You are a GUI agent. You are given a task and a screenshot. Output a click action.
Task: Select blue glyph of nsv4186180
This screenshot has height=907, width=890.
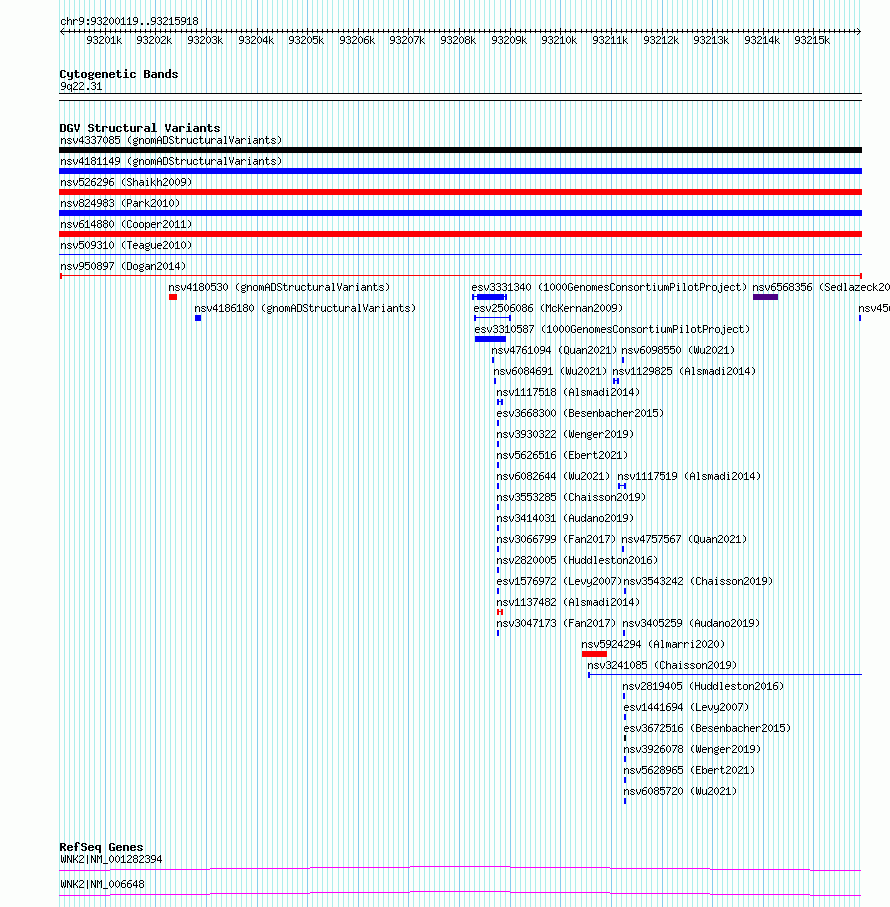(198, 318)
